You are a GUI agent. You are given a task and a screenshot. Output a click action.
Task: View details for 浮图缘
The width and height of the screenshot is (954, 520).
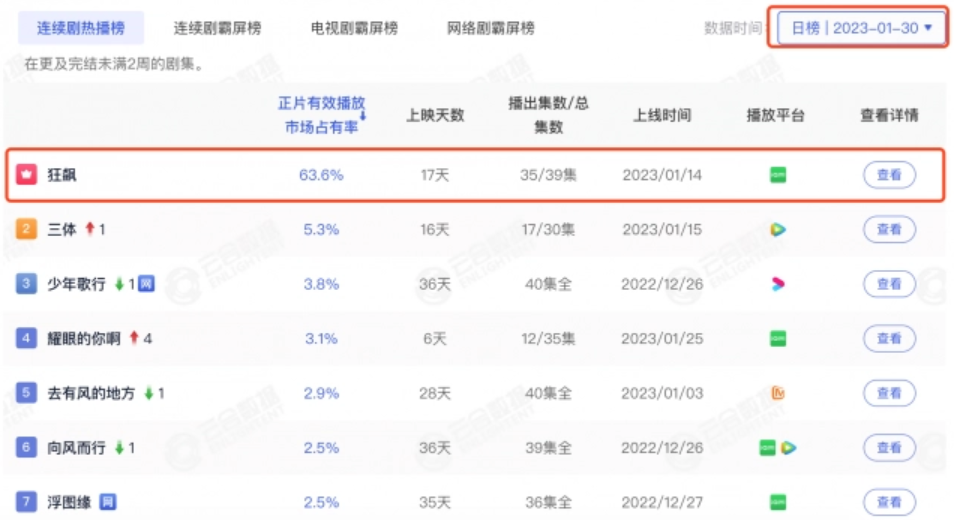[889, 502]
